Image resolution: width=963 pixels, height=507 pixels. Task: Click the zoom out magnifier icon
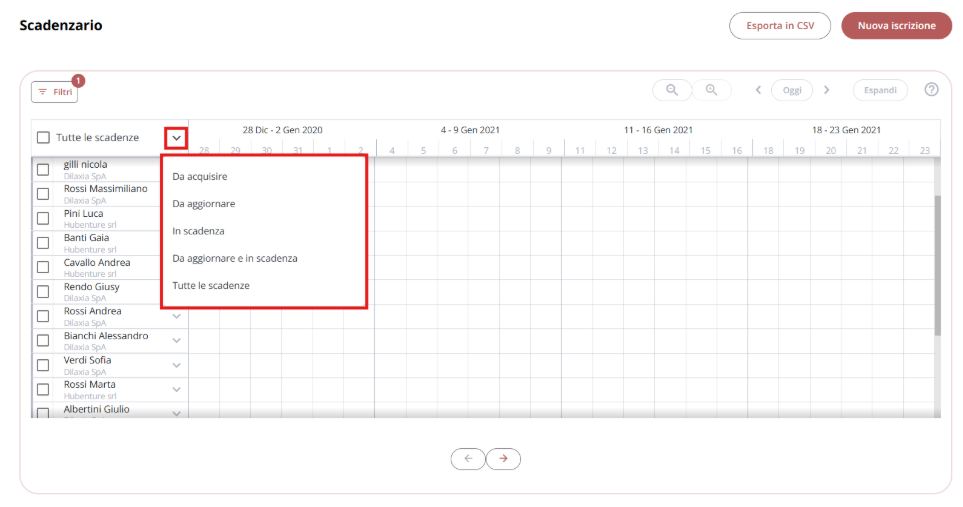pyautogui.click(x=672, y=90)
